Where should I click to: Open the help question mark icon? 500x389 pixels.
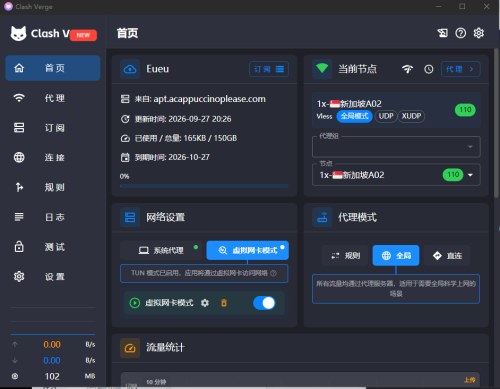461,33
